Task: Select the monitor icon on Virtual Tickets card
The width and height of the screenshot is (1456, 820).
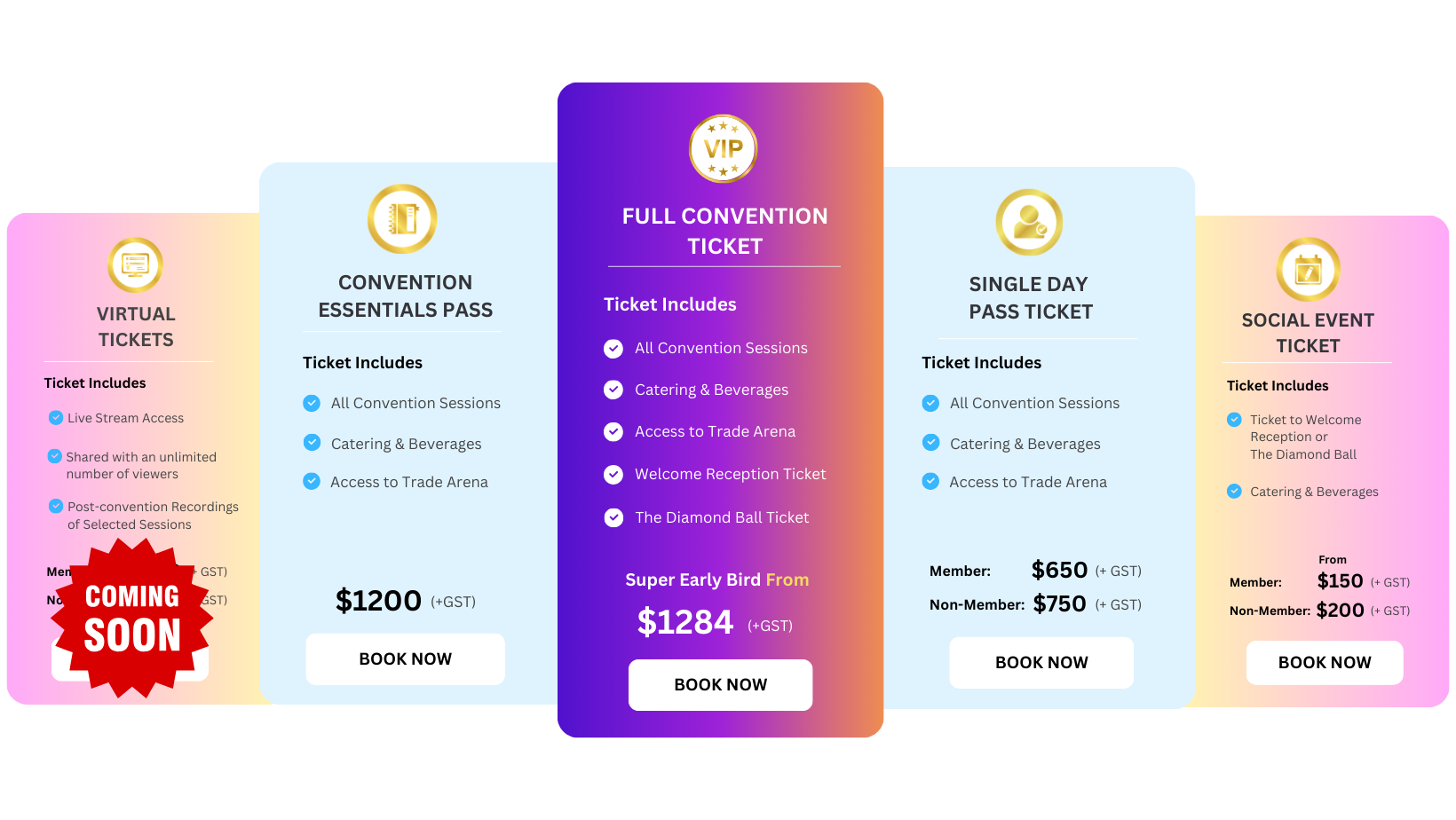Action: (x=135, y=264)
